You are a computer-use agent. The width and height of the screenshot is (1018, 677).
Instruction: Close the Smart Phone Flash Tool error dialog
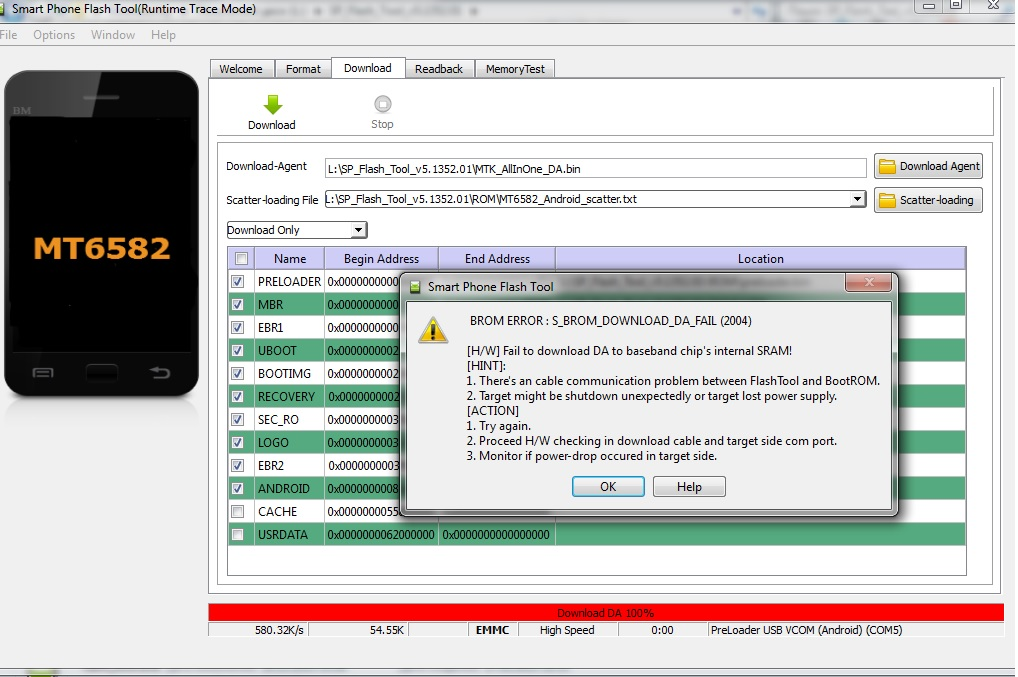868,285
